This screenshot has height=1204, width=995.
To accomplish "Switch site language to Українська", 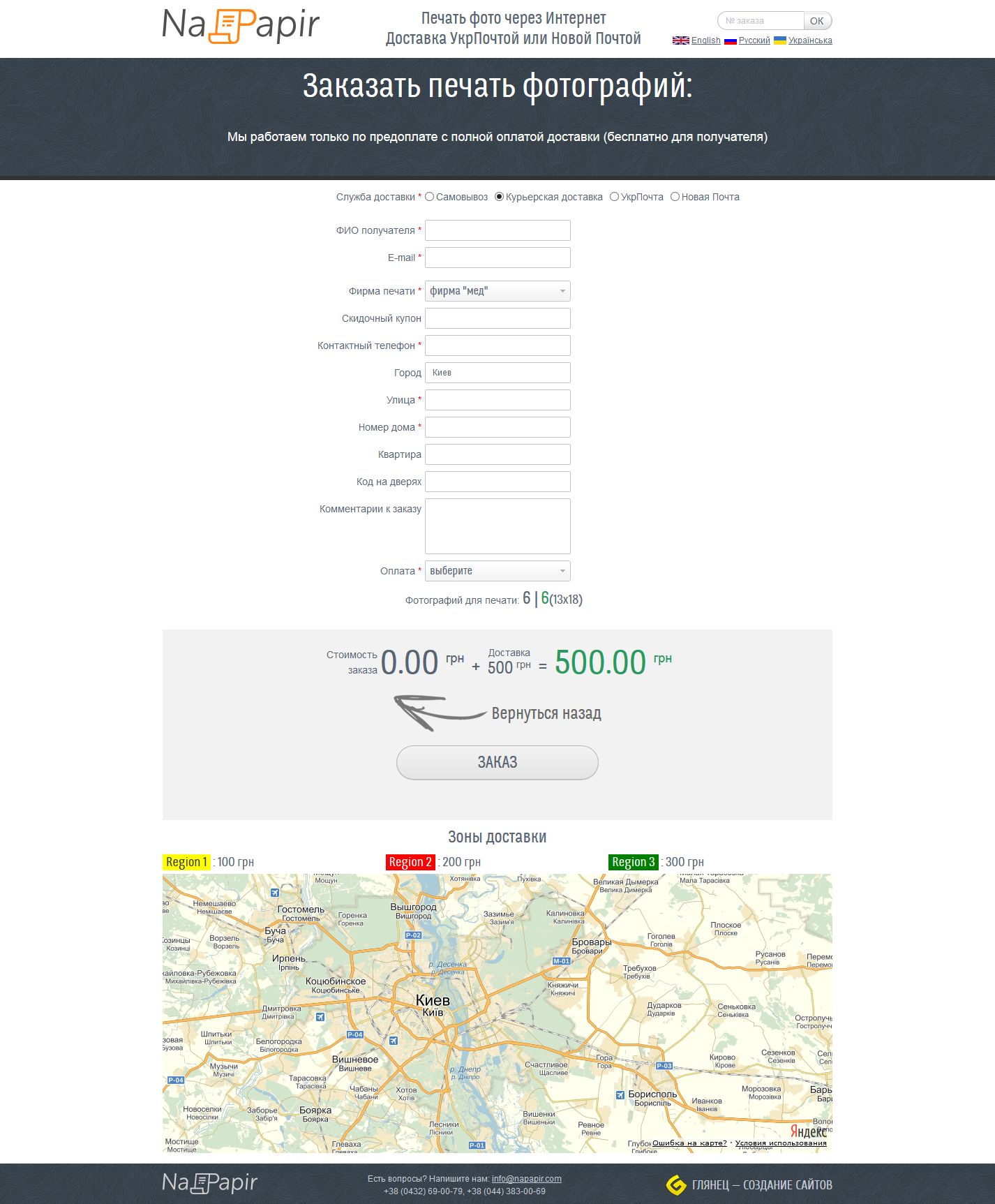I will pos(810,40).
